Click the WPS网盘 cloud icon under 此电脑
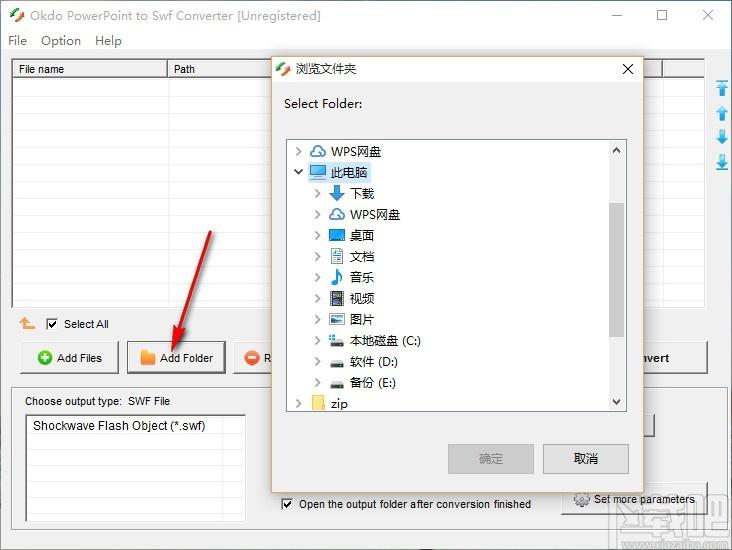Viewport: 732px width, 550px height. click(x=337, y=214)
